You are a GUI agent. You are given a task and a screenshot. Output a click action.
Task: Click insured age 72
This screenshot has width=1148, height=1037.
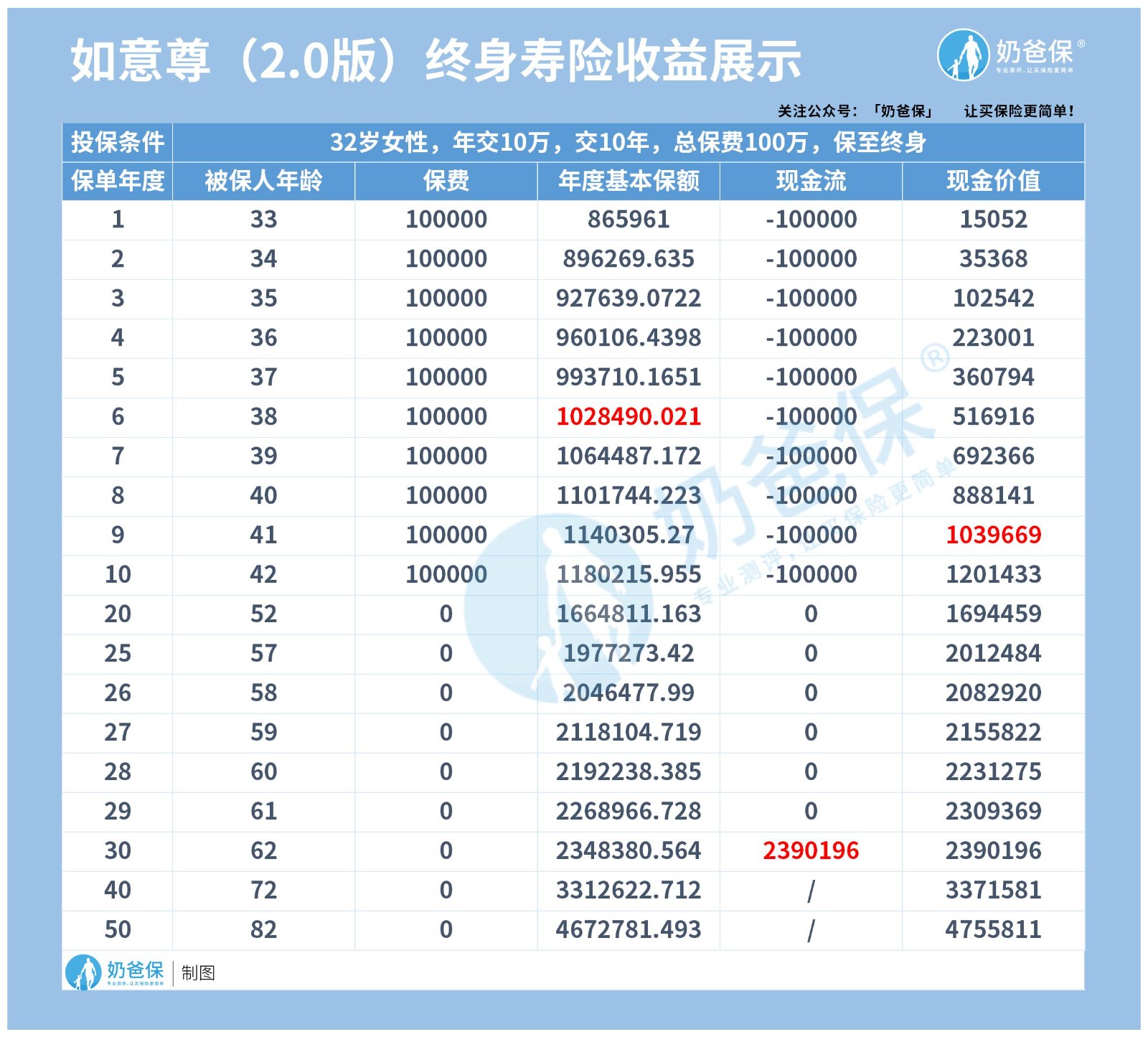pos(263,891)
